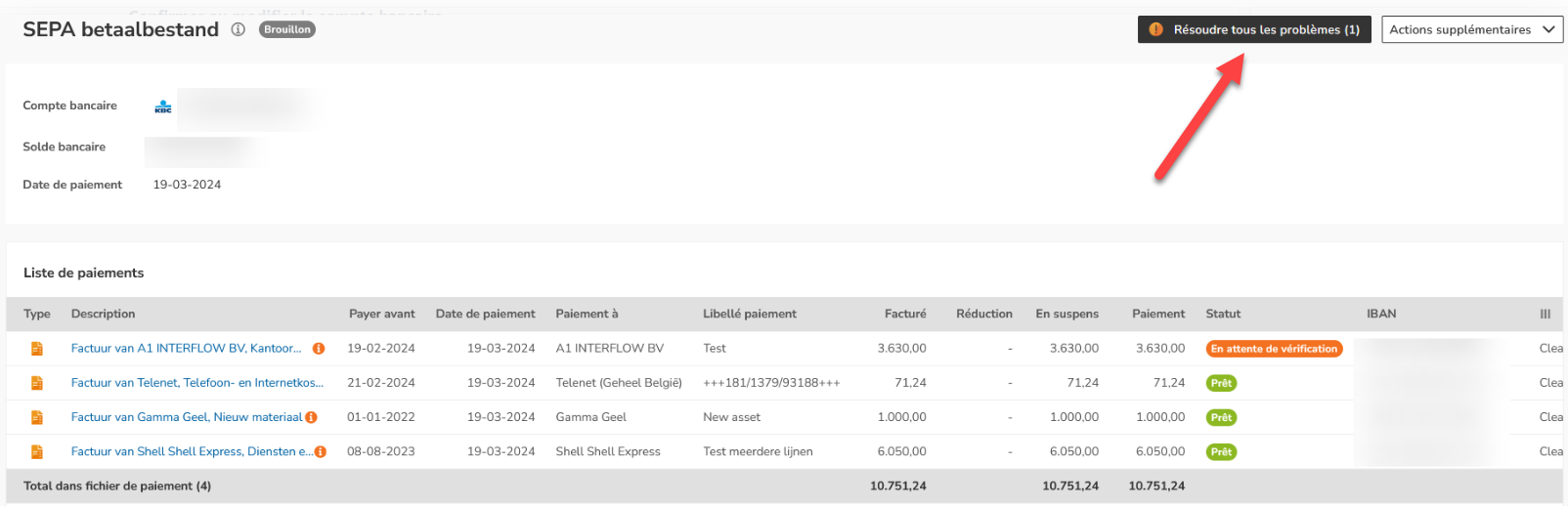
Task: Click payee Gamma Geel cell
Action: tap(590, 417)
